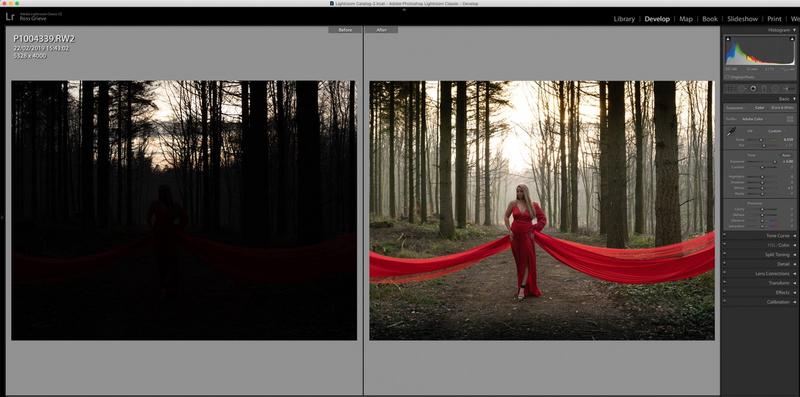Switch to the Library module
Screen dimensions: 800x397
624,19
